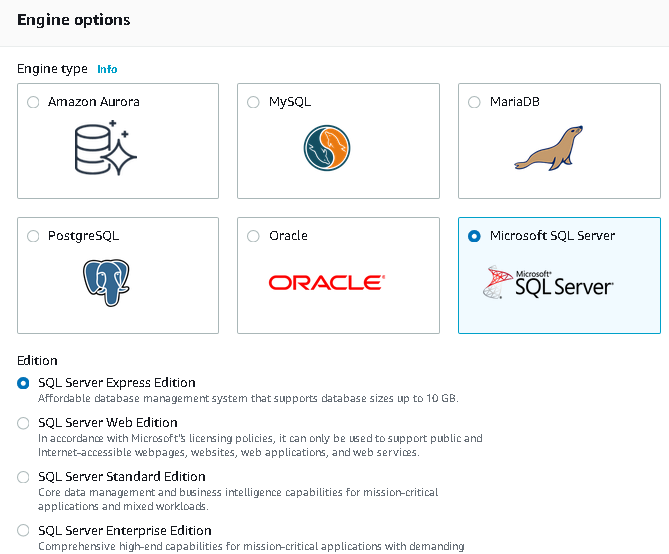Select the Oracle radio button

click(255, 236)
